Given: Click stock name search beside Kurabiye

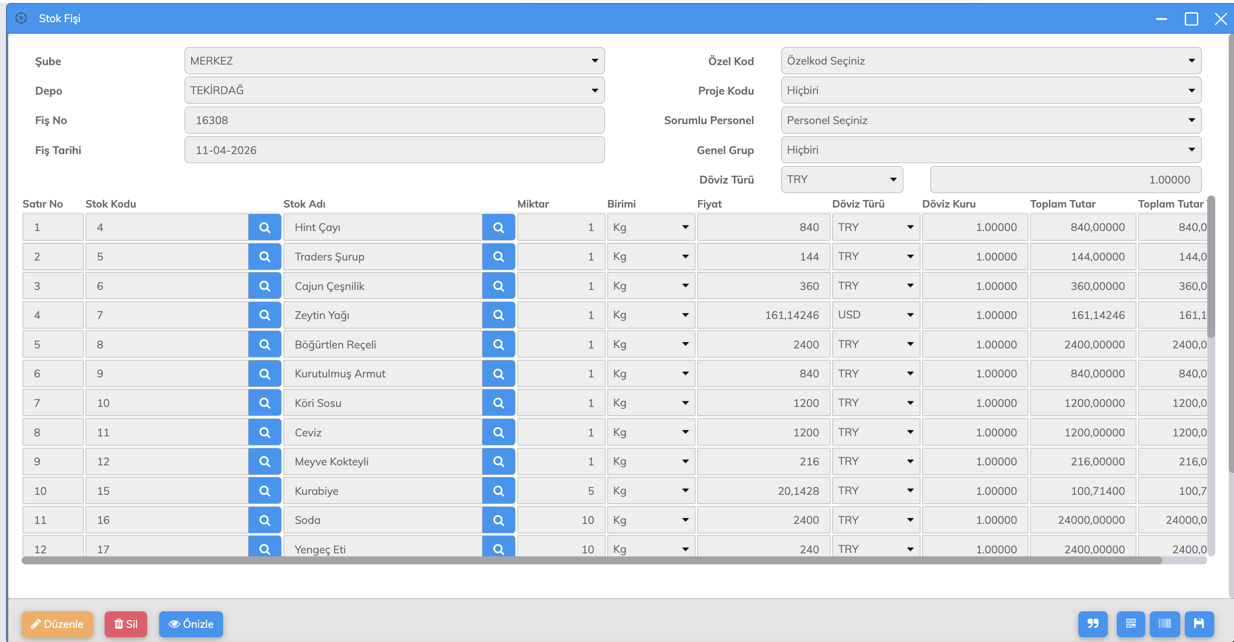Looking at the screenshot, I should click(x=498, y=491).
